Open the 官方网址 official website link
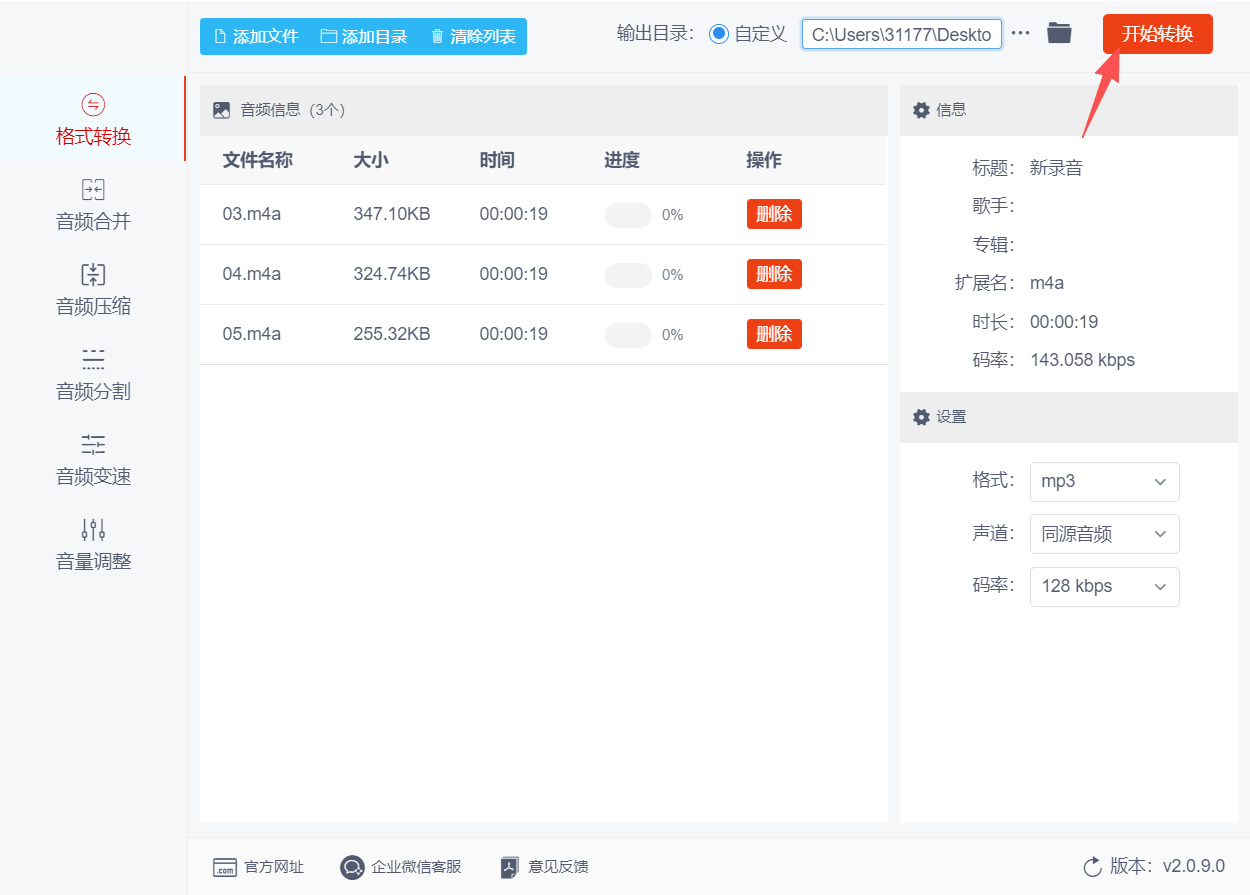This screenshot has height=895, width=1250. (258, 867)
